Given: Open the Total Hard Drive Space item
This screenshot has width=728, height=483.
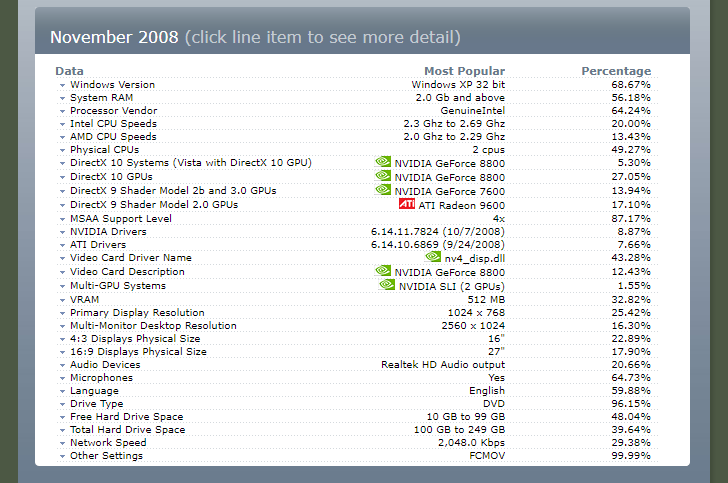Looking at the screenshot, I should (x=128, y=430).
